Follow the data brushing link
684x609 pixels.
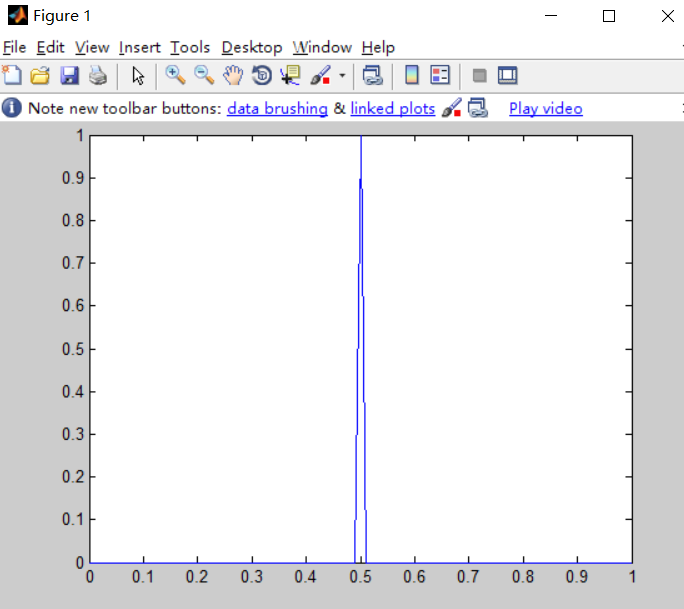(277, 108)
